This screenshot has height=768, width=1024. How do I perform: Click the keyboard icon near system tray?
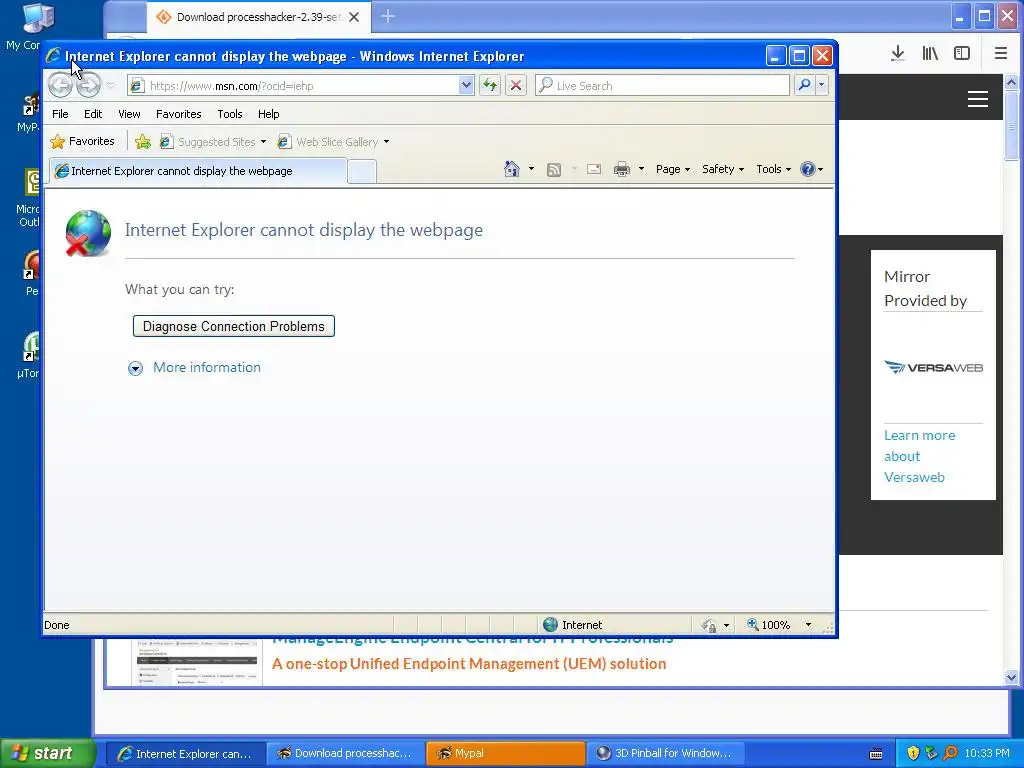[x=876, y=754]
